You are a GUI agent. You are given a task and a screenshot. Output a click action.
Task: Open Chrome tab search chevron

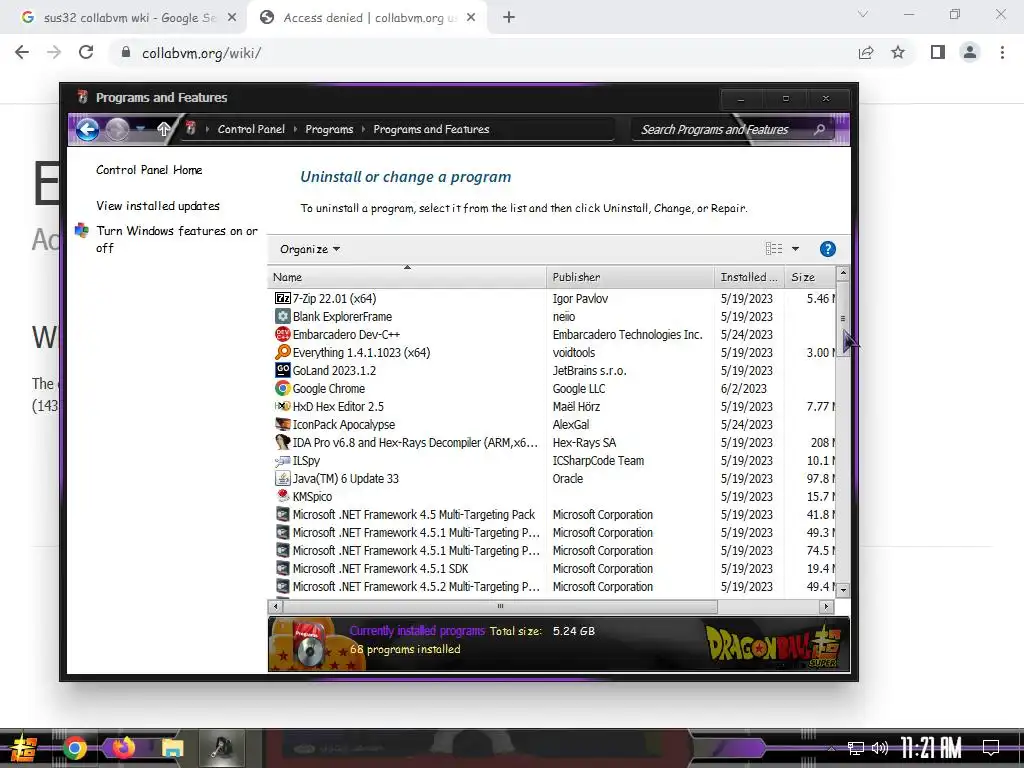[x=863, y=14]
